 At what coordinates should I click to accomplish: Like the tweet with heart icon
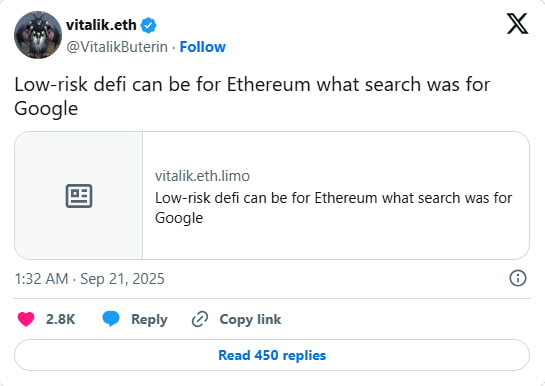[x=26, y=319]
